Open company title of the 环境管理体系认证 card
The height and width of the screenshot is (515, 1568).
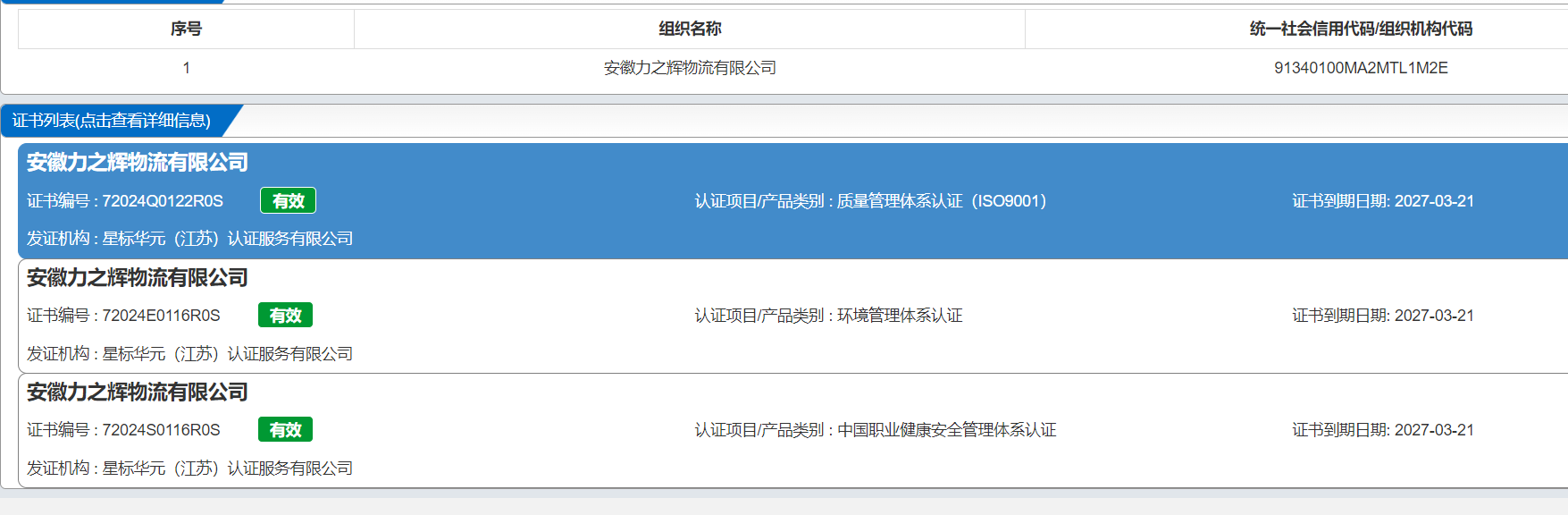(x=138, y=277)
